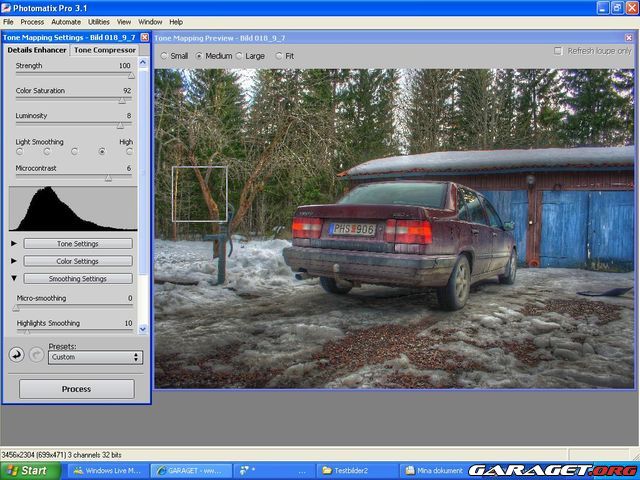Click the image size status bar text
640x480 pixels.
[x=61, y=454]
